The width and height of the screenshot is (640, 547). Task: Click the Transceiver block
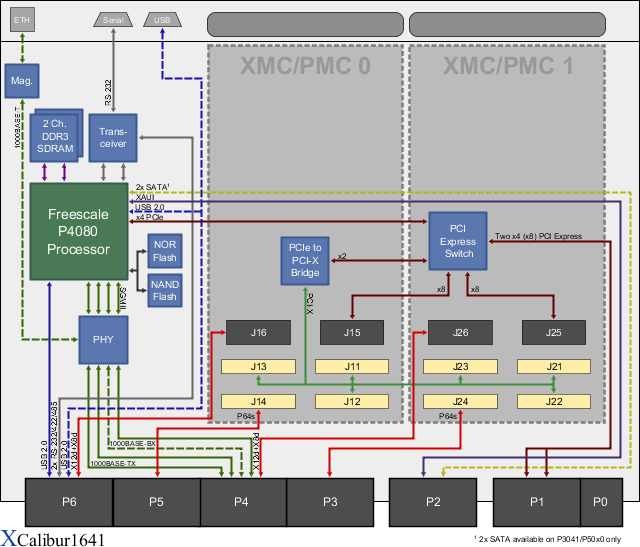113,138
